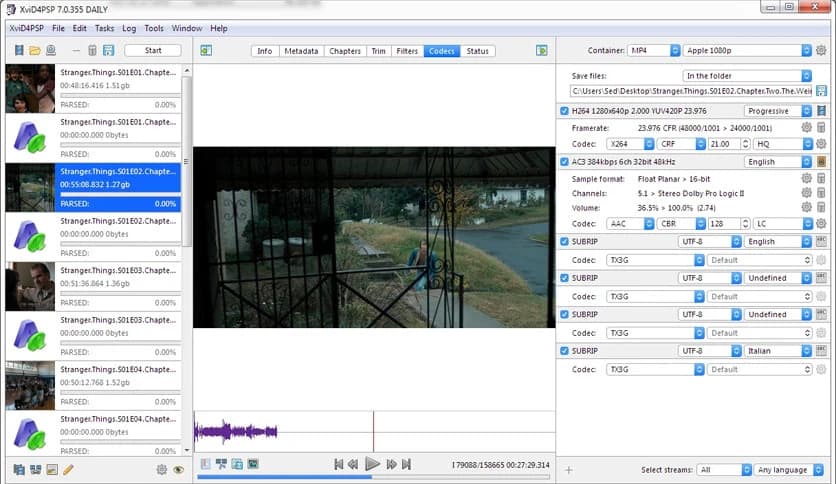This screenshot has width=836, height=484.
Task: Switch to the Info tab
Action: (x=264, y=51)
